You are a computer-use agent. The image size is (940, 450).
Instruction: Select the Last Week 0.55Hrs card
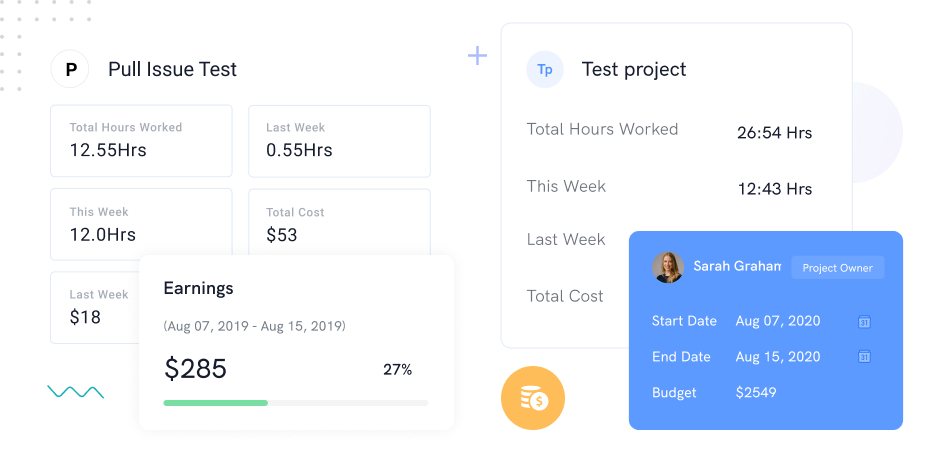[x=339, y=141]
